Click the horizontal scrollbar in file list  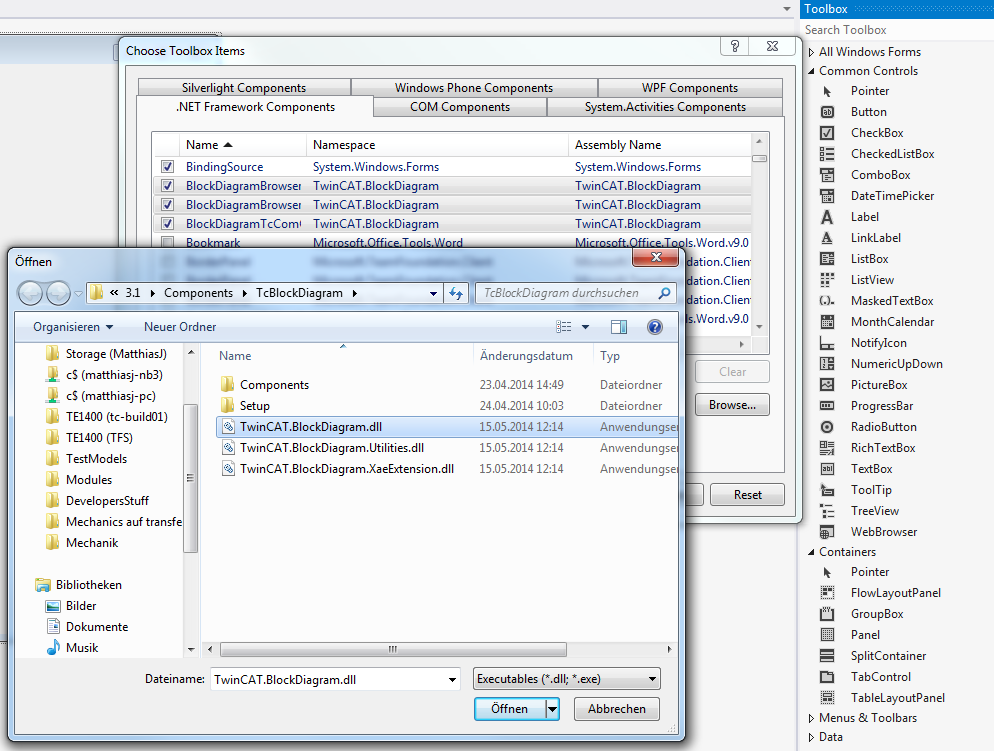[393, 650]
